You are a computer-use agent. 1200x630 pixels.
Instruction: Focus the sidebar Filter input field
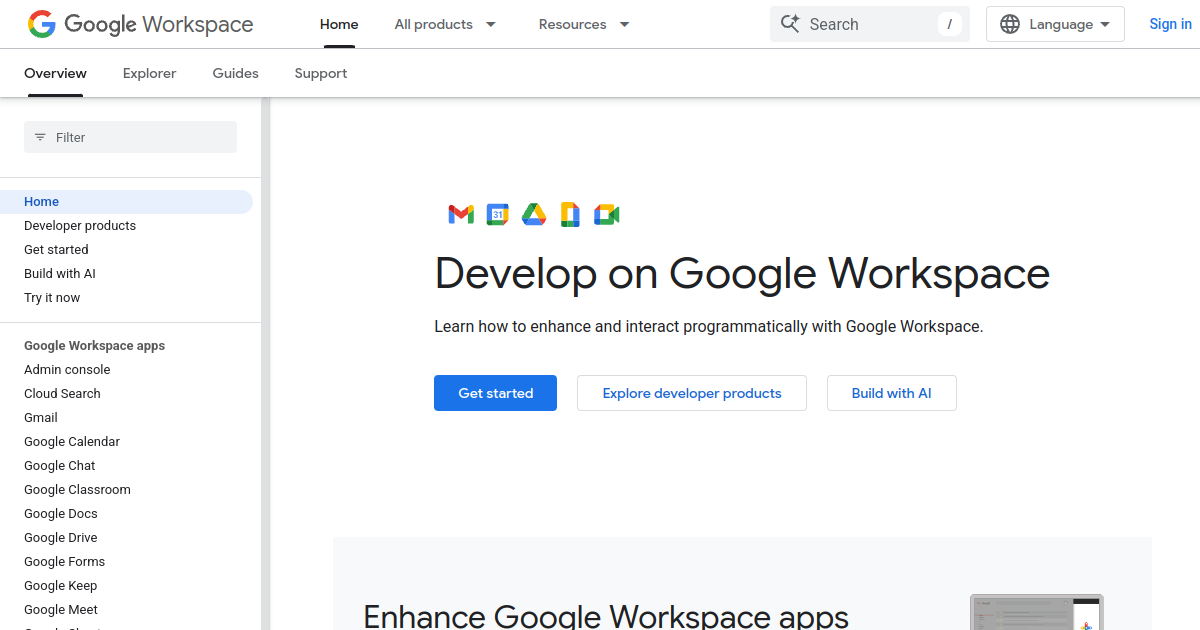[140, 137]
